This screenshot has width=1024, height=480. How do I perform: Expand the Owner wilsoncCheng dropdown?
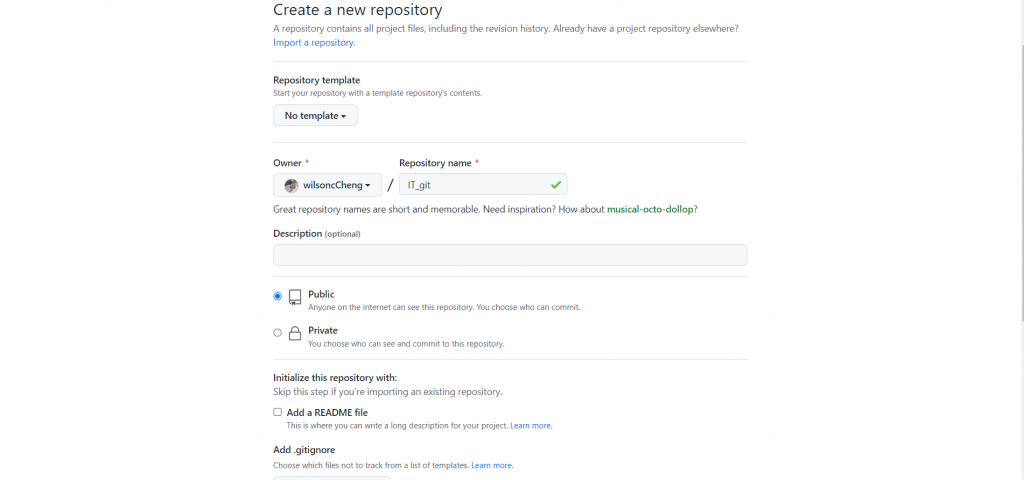(x=327, y=185)
